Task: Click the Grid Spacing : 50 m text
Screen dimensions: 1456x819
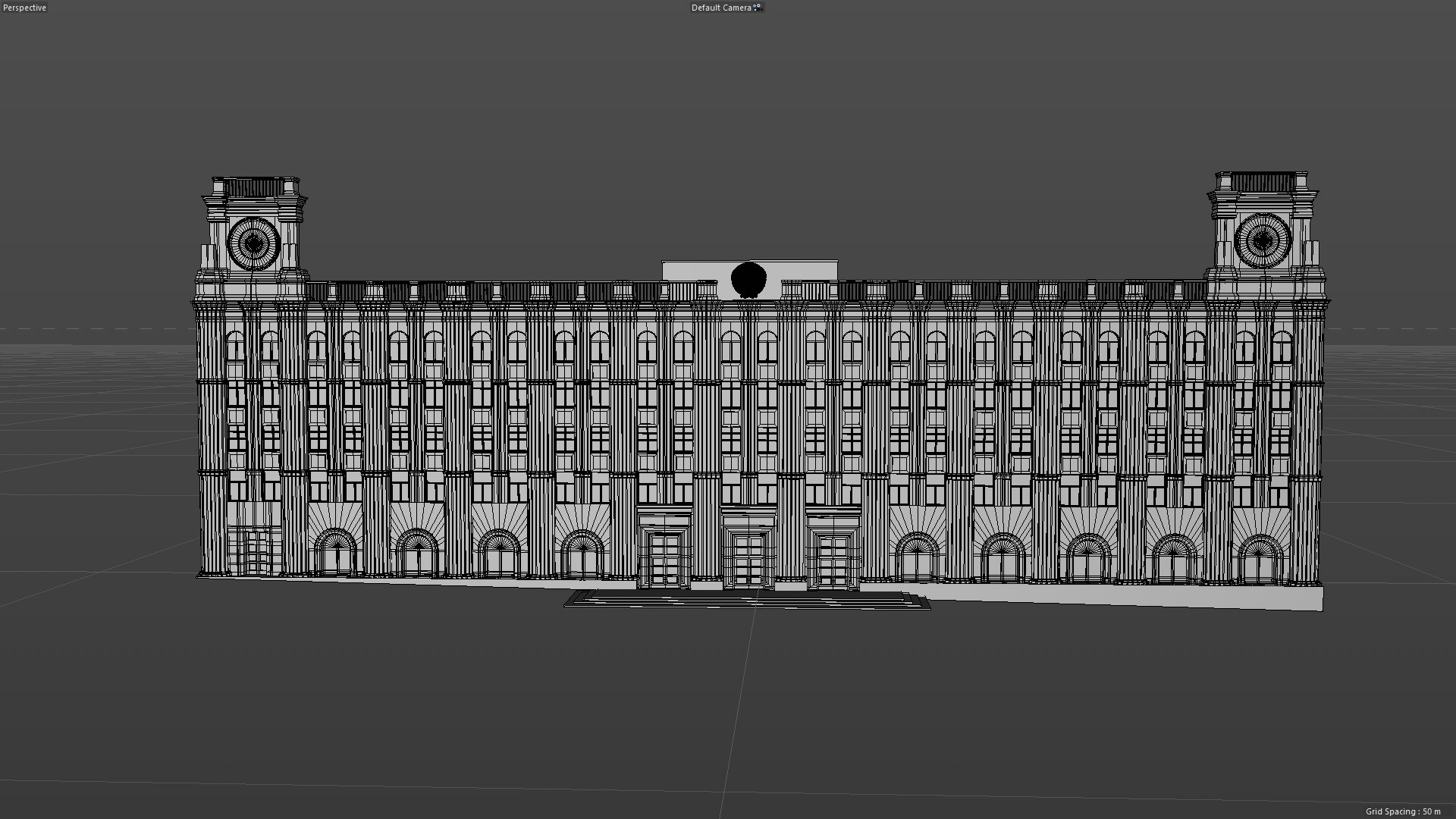Action: [1403, 811]
